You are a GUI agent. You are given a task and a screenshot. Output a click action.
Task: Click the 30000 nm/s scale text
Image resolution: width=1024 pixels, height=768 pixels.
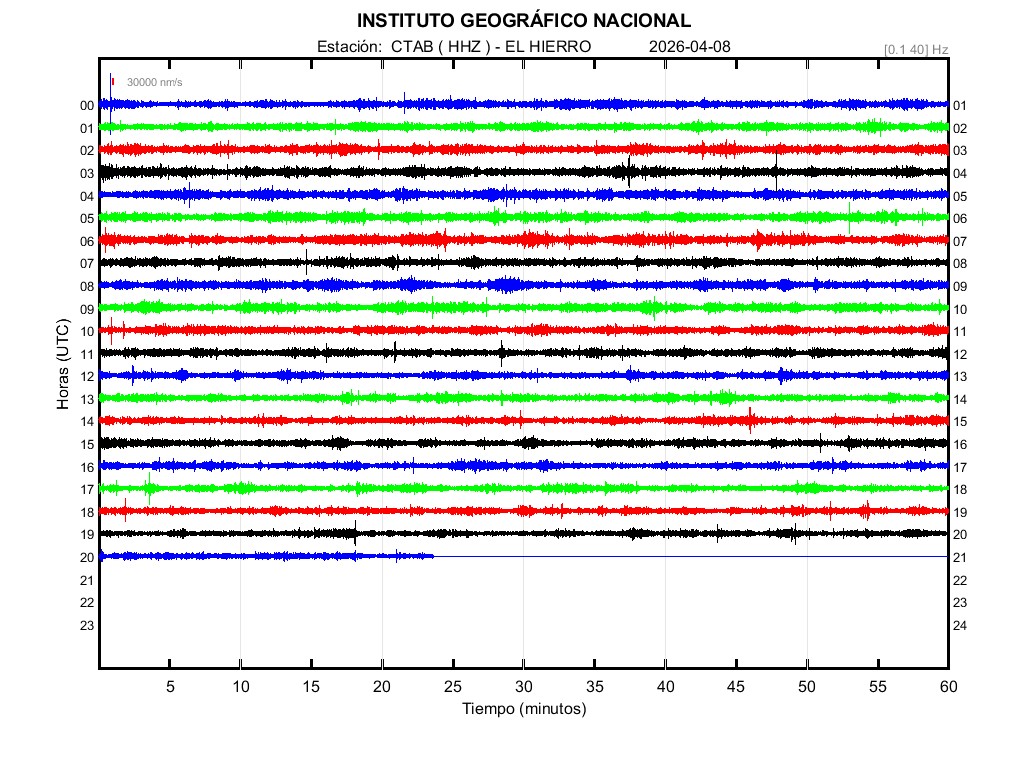tap(154, 83)
